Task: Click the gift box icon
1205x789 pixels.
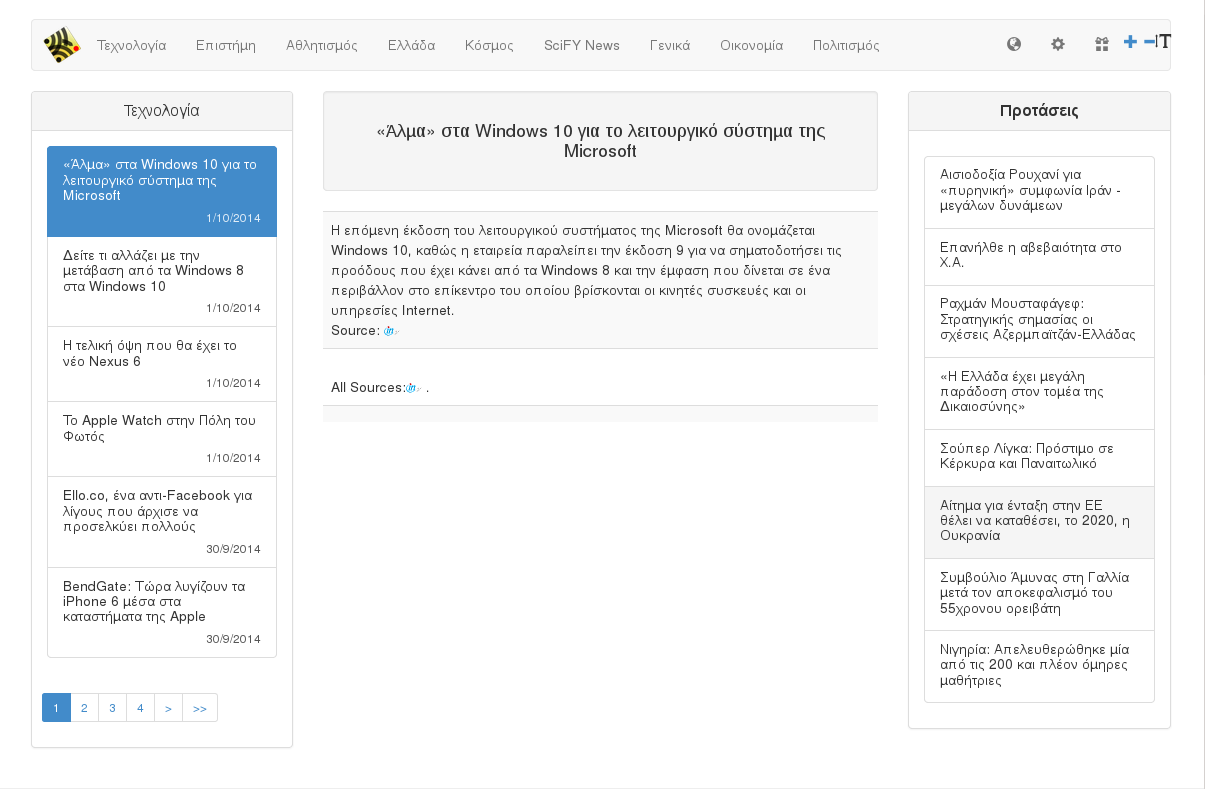Action: pyautogui.click(x=1102, y=44)
